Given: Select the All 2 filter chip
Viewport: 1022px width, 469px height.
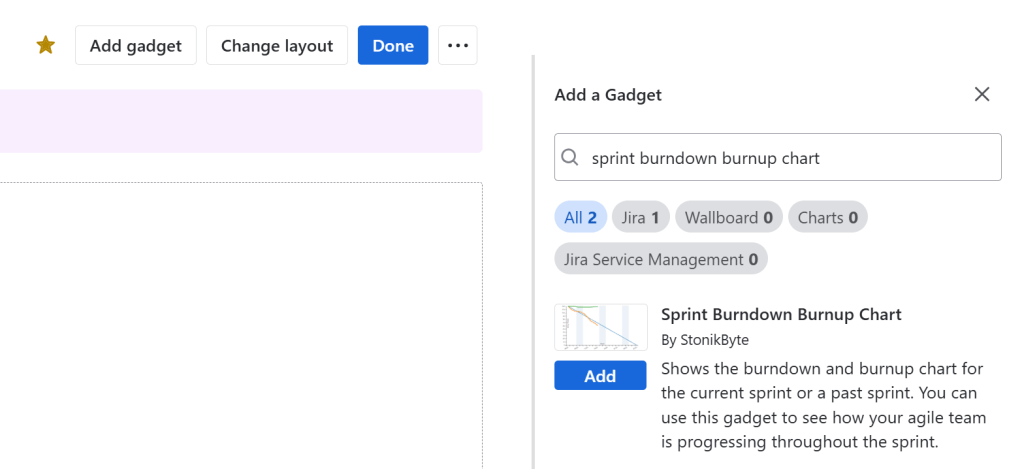Looking at the screenshot, I should [580, 217].
